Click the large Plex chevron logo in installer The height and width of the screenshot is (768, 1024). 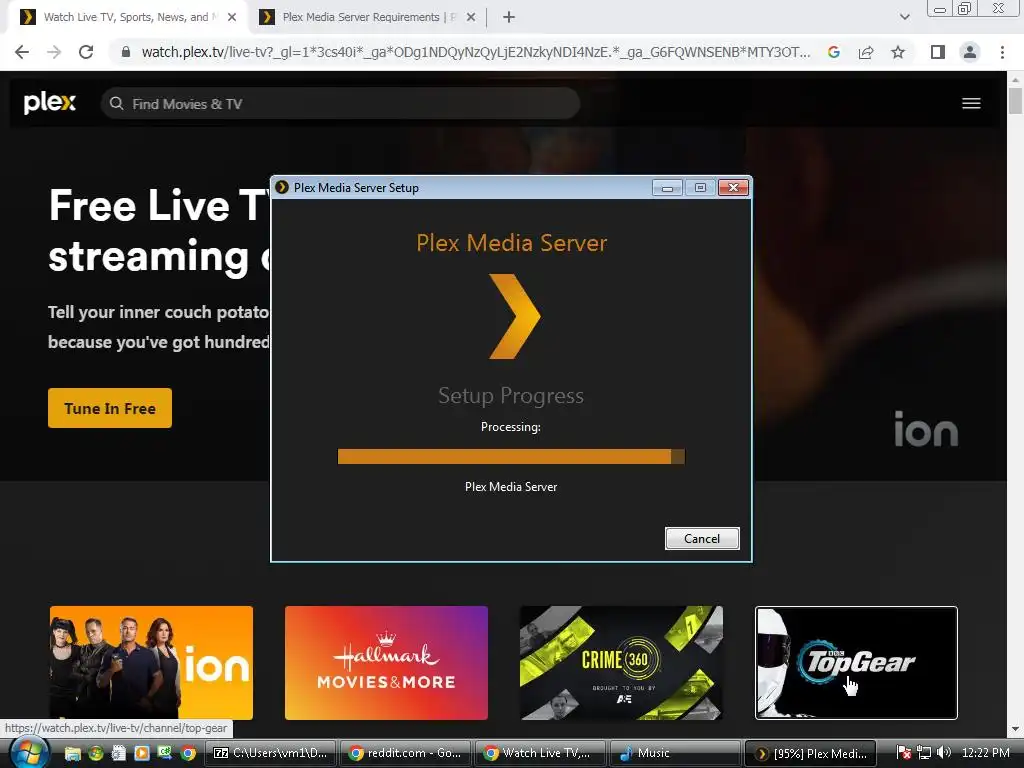click(x=515, y=316)
